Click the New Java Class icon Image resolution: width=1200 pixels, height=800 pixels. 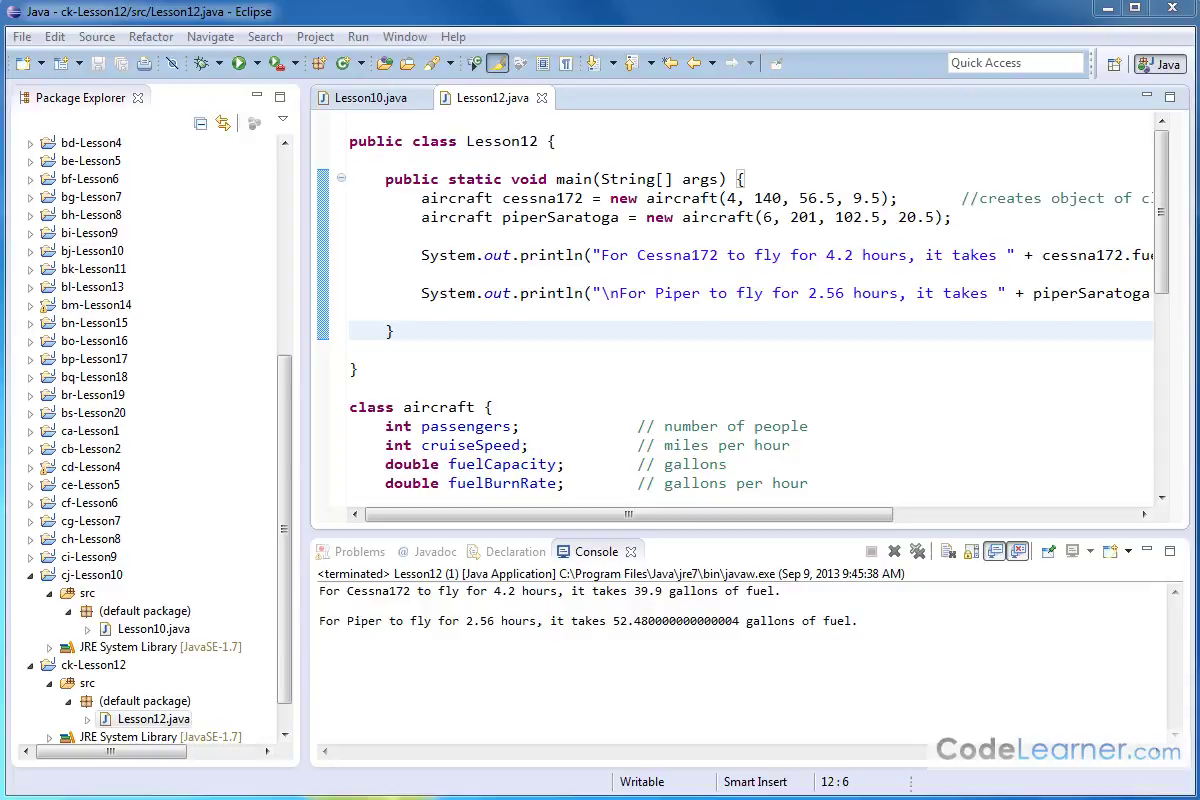tap(343, 63)
